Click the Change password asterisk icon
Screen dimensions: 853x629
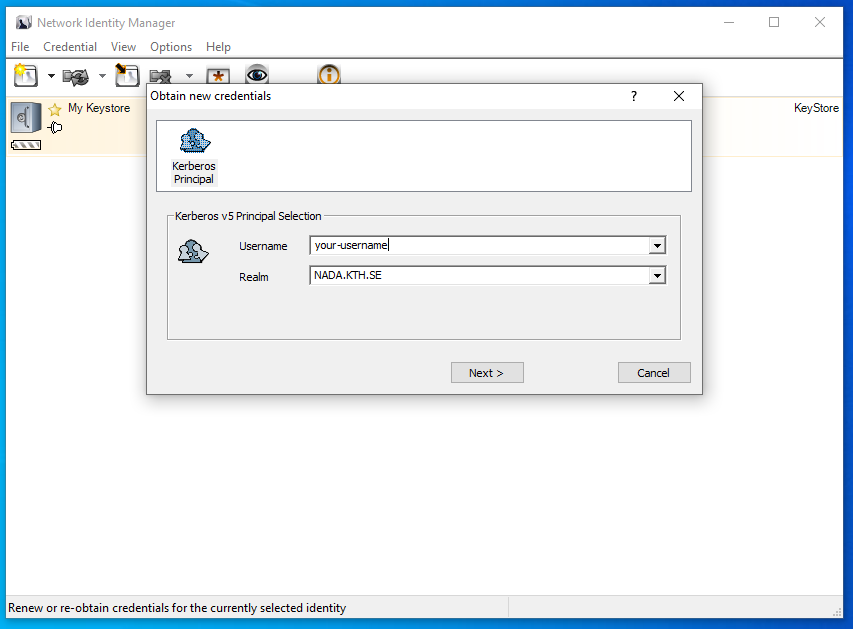[x=218, y=76]
